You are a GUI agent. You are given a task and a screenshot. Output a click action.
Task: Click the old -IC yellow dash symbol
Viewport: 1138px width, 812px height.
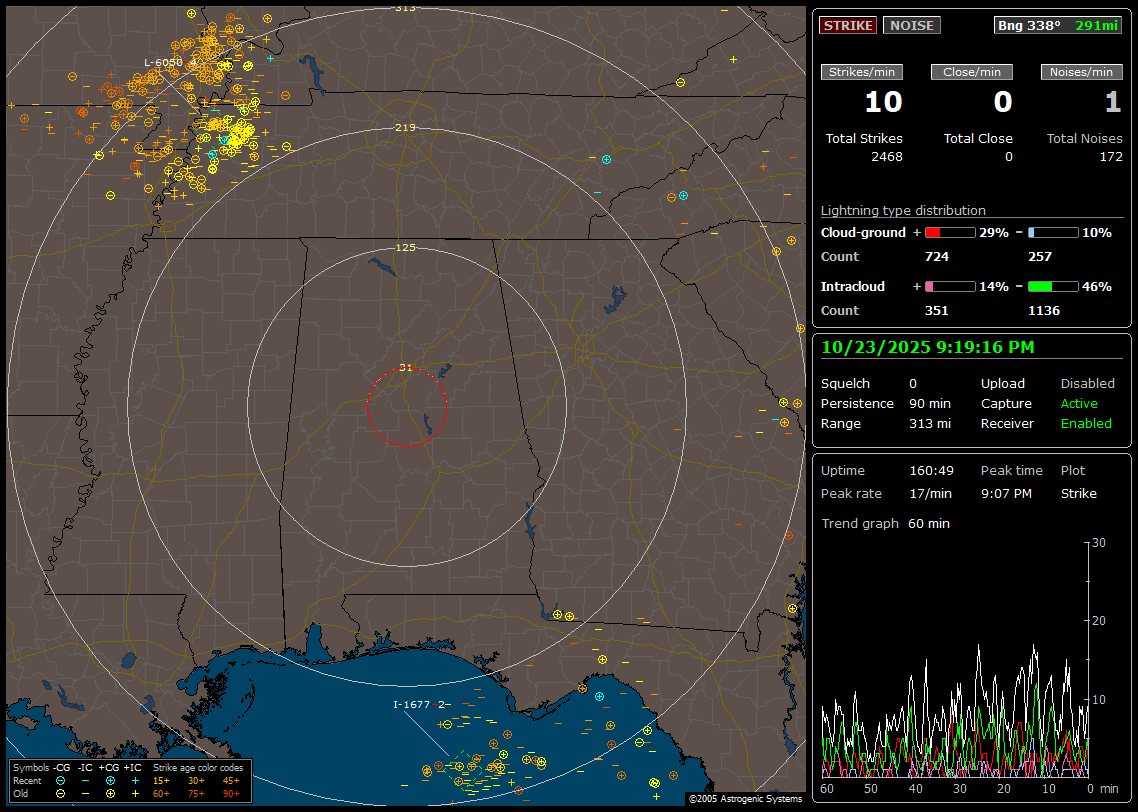(x=86, y=793)
